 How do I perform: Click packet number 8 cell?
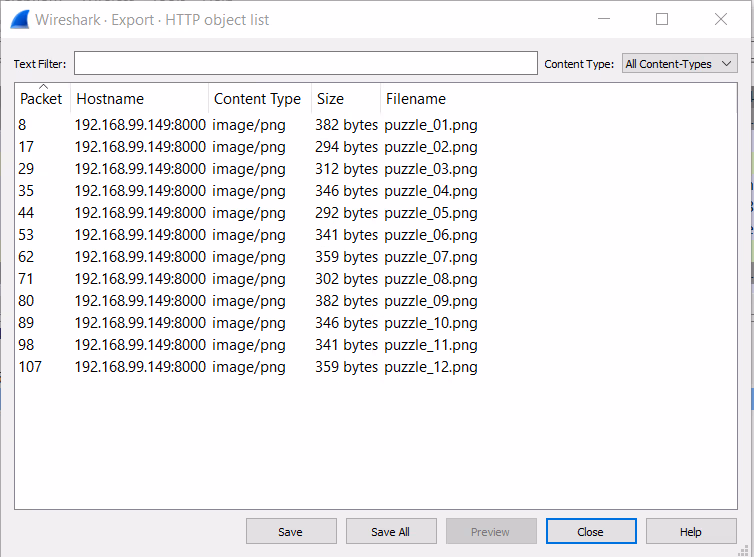[x=22, y=125]
